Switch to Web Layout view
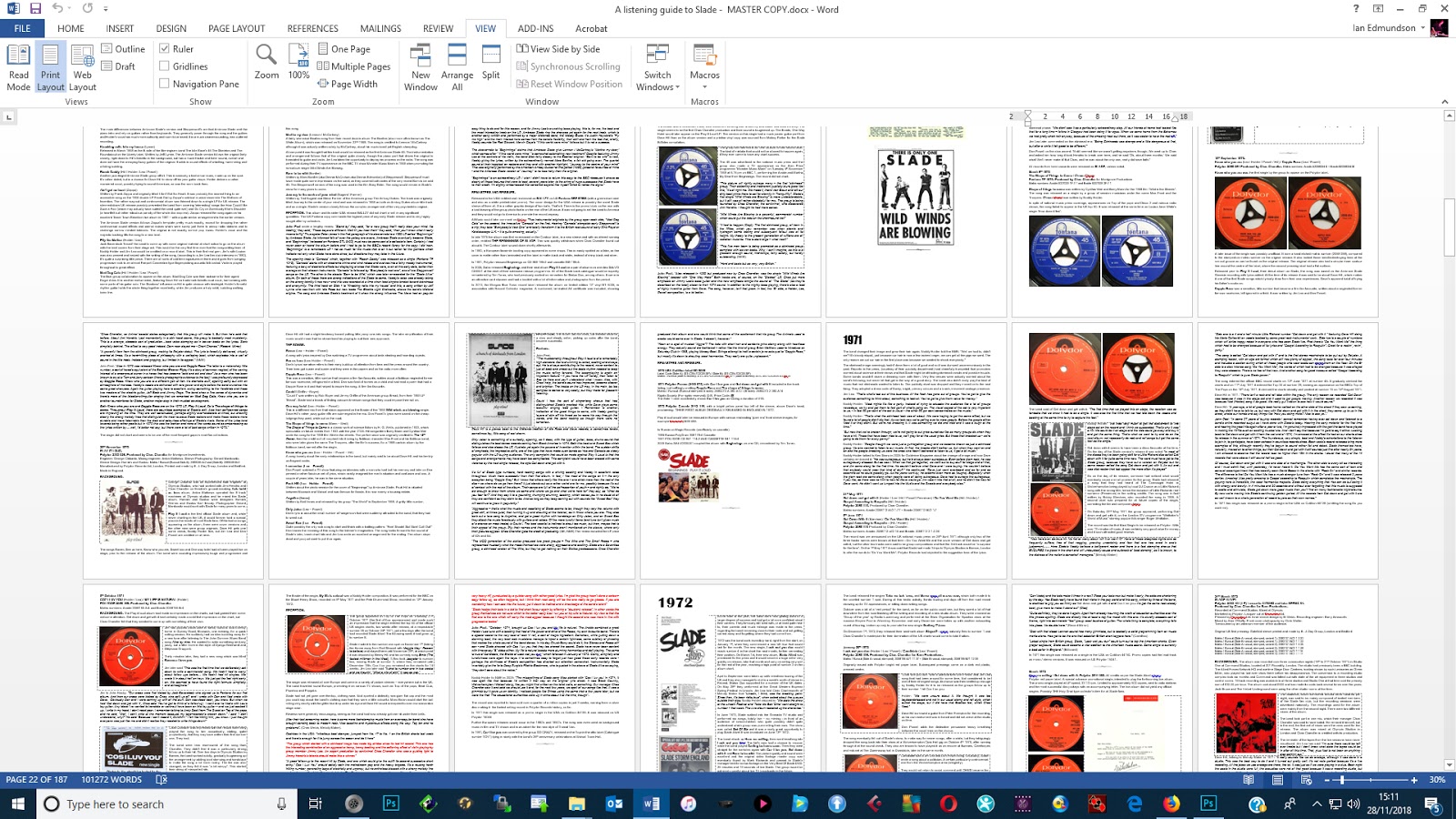Viewport: 1456px width, 819px height. [82, 67]
